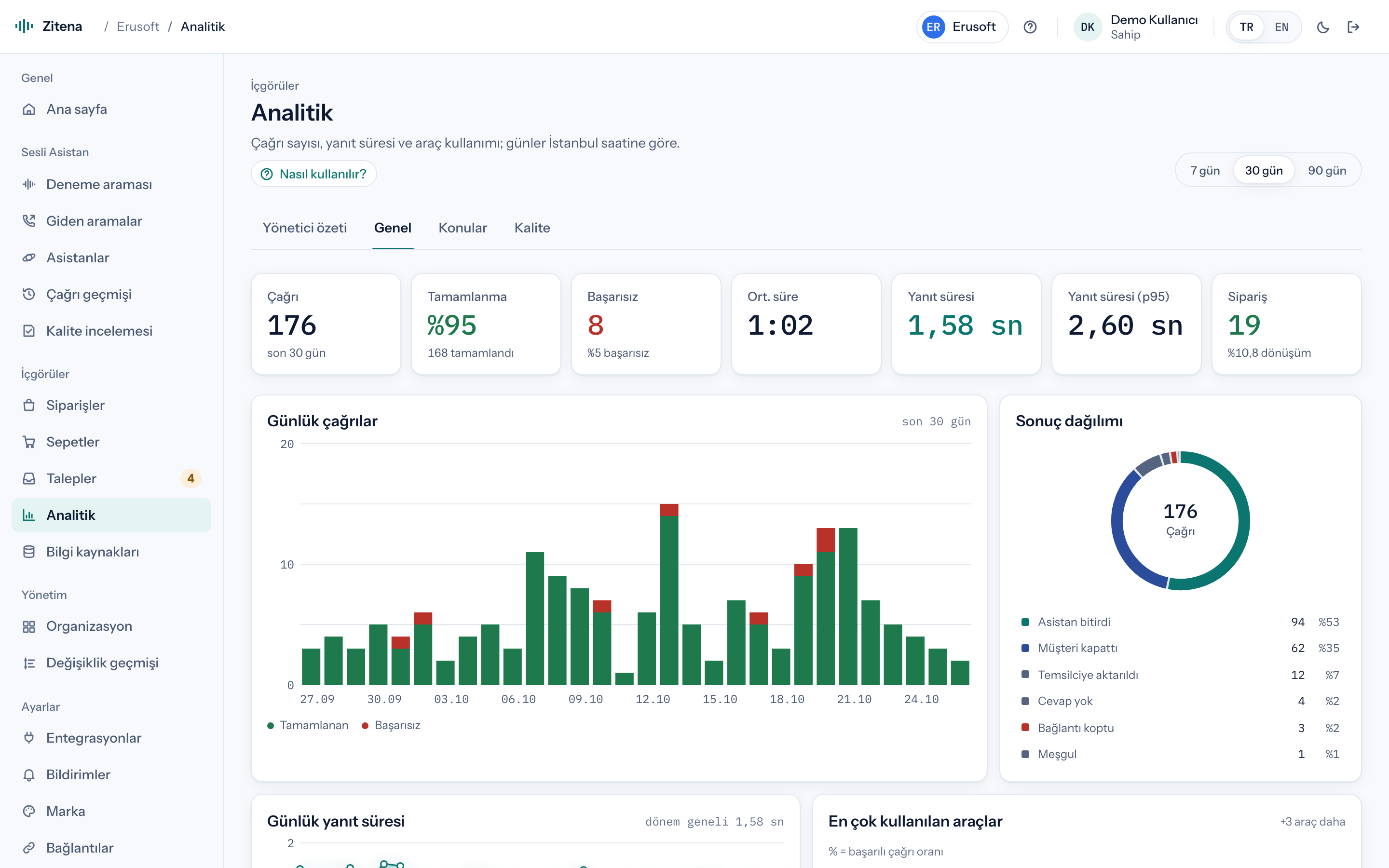
Task: Toggle dark mode with the moon icon
Action: tap(1323, 27)
